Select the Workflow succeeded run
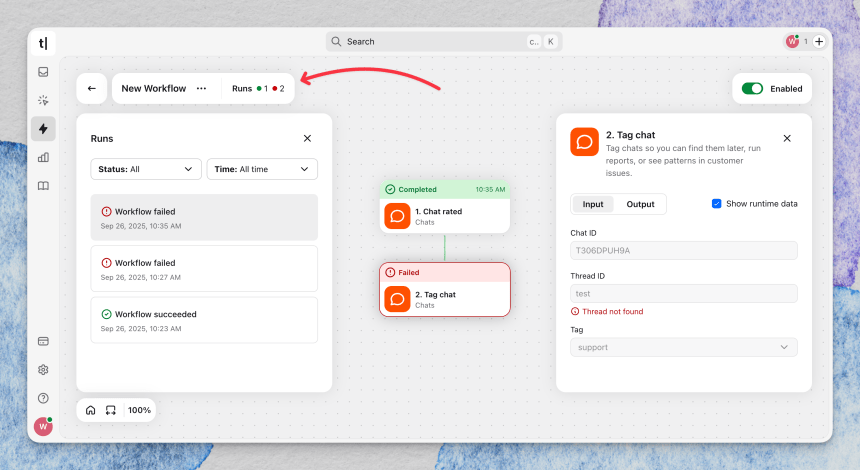Image resolution: width=860 pixels, height=470 pixels. [204, 320]
